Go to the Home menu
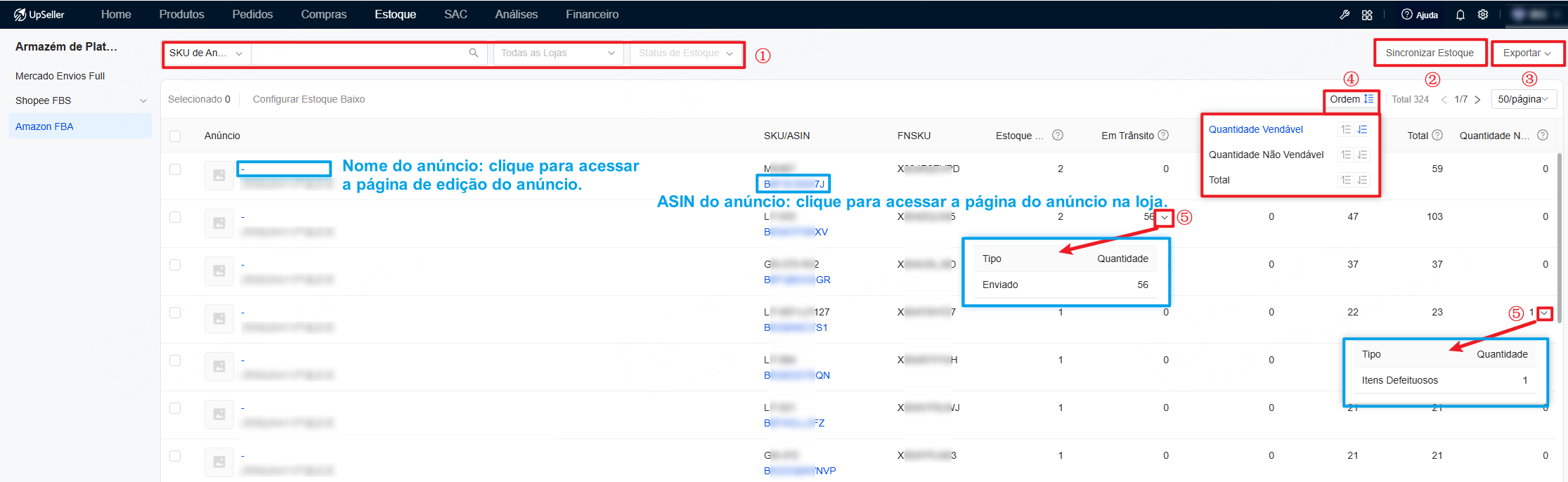Image resolution: width=1568 pixels, height=482 pixels. click(x=116, y=14)
